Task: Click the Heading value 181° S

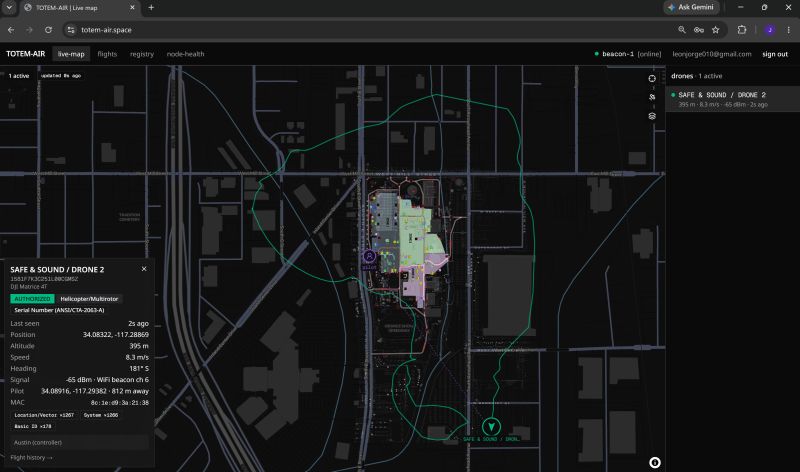Action: click(139, 368)
